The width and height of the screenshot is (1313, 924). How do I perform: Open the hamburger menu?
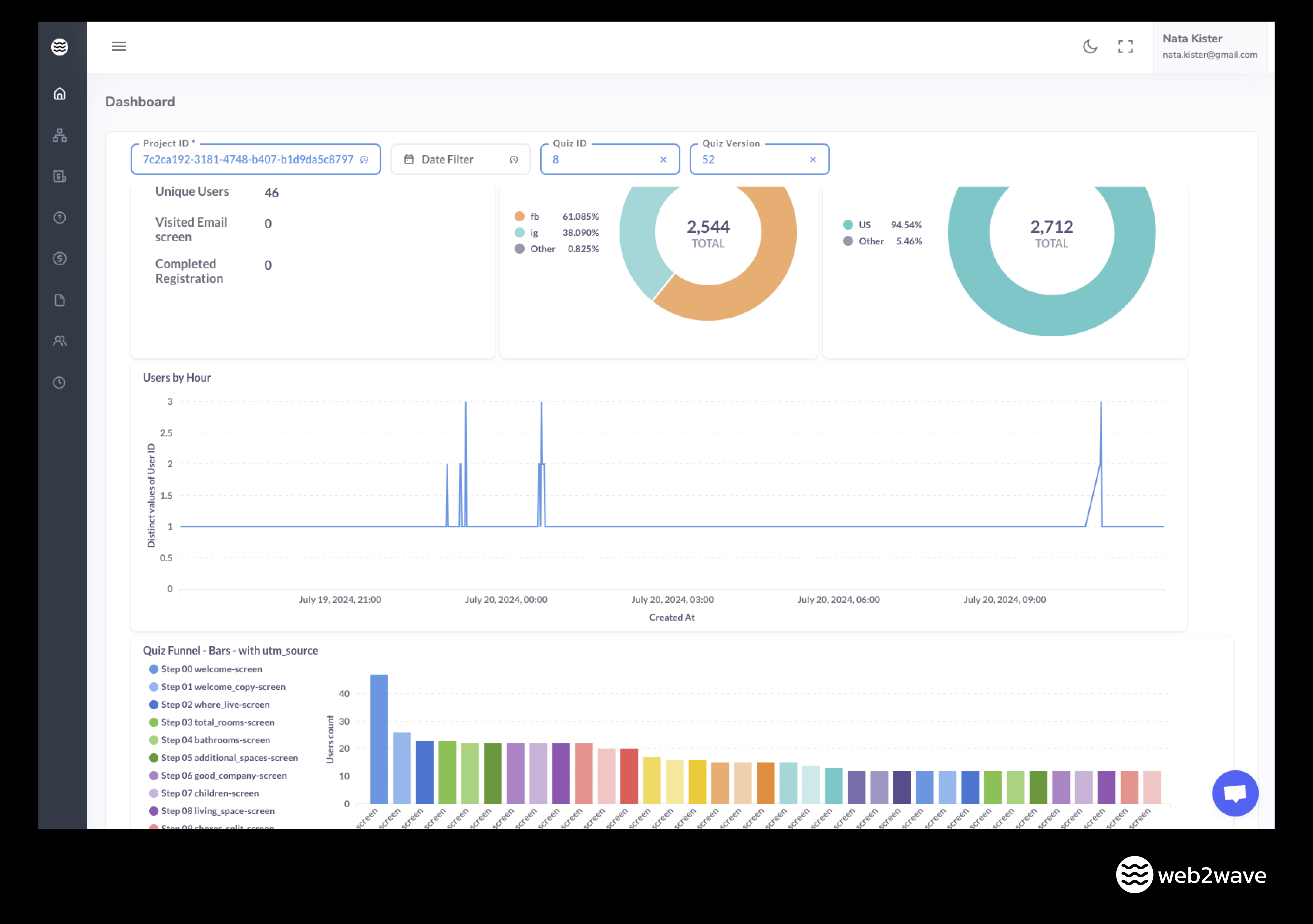tap(119, 46)
